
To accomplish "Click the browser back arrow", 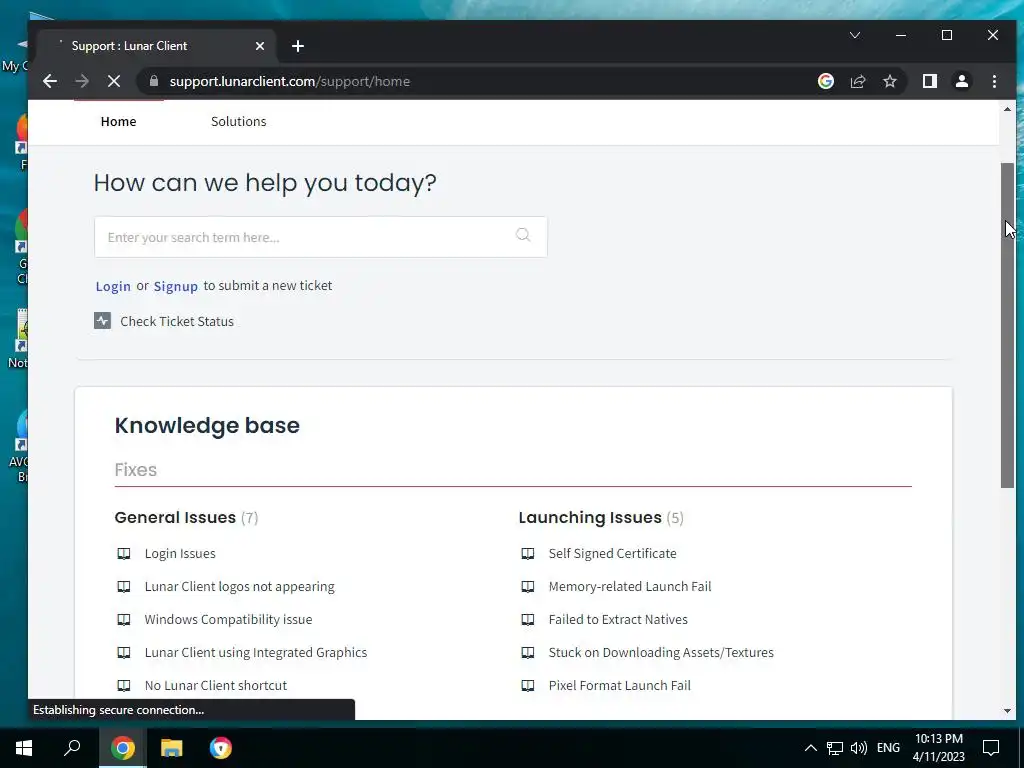I will click(x=50, y=81).
